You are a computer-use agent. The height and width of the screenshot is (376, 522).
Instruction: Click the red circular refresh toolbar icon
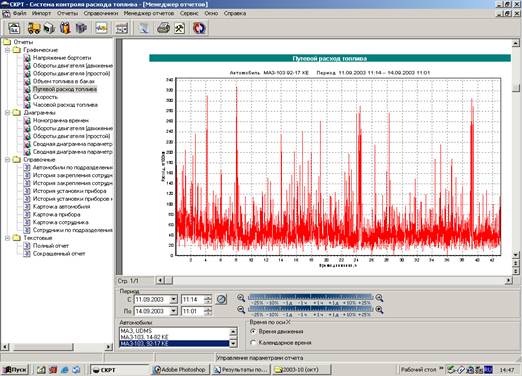click(199, 28)
